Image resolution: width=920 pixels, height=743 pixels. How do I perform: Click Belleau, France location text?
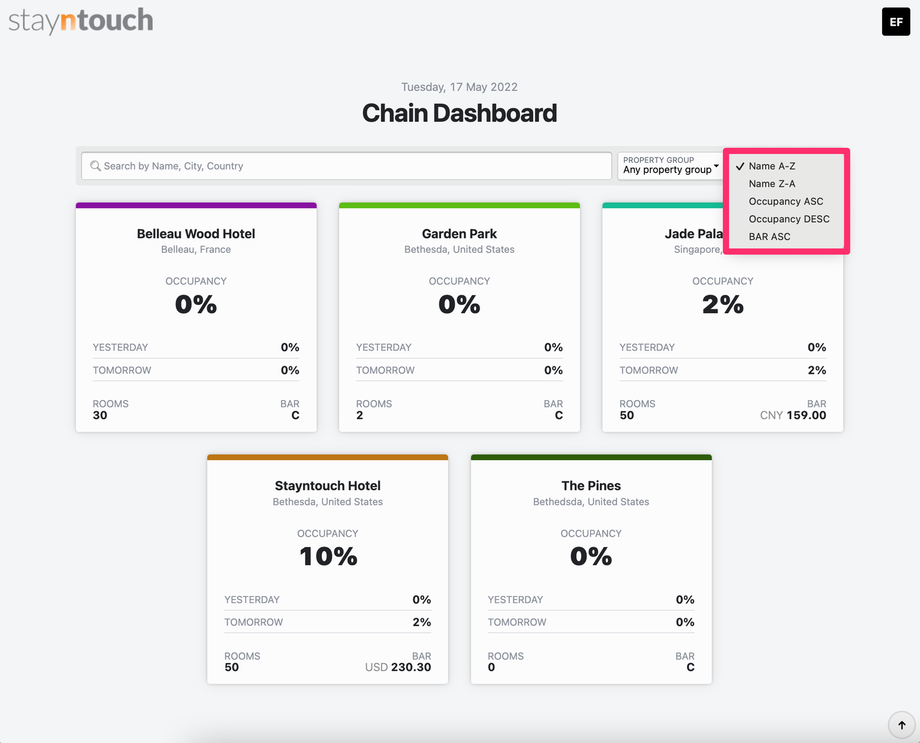[196, 249]
